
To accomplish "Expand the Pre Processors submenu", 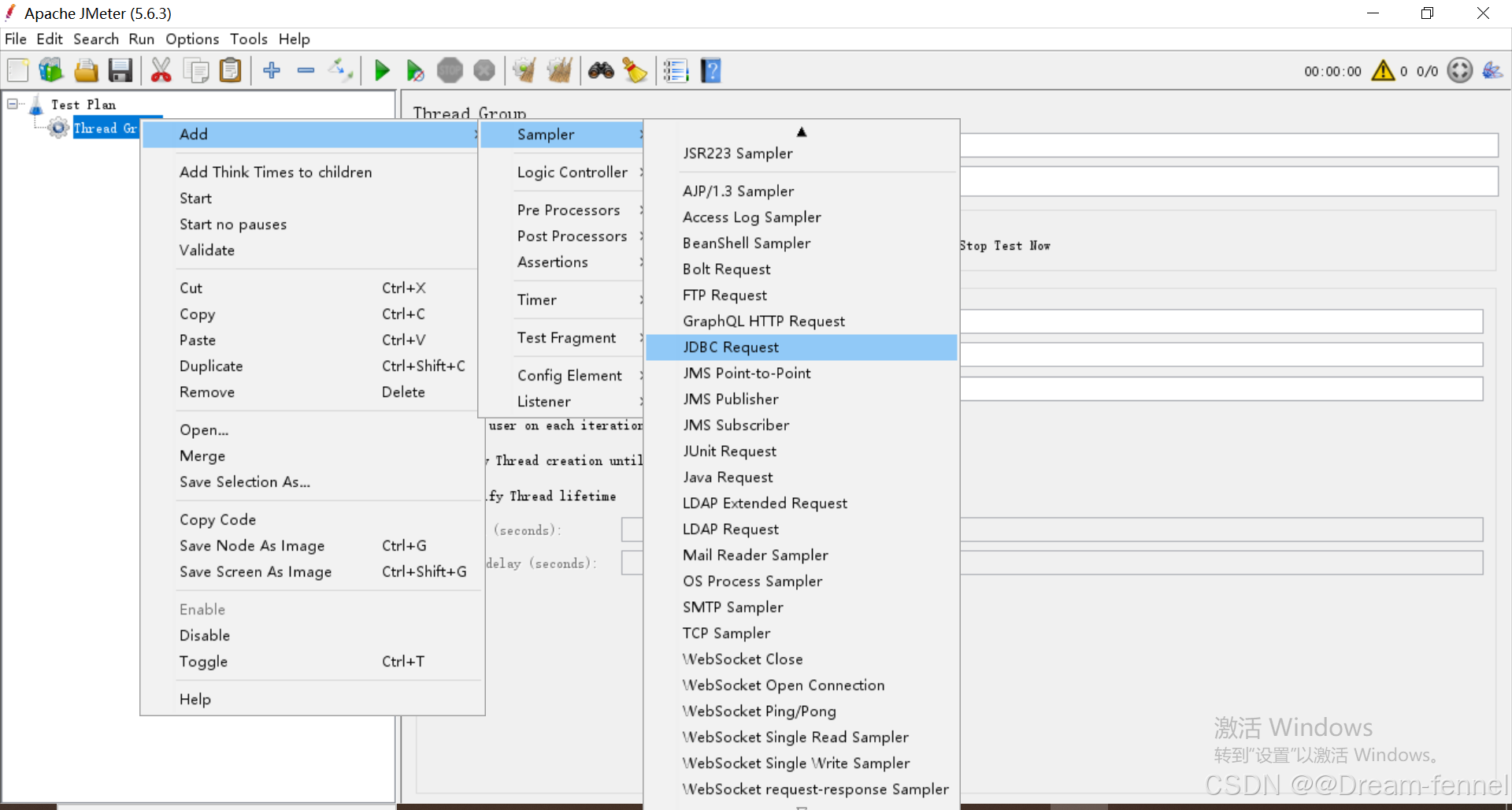I will [x=563, y=210].
